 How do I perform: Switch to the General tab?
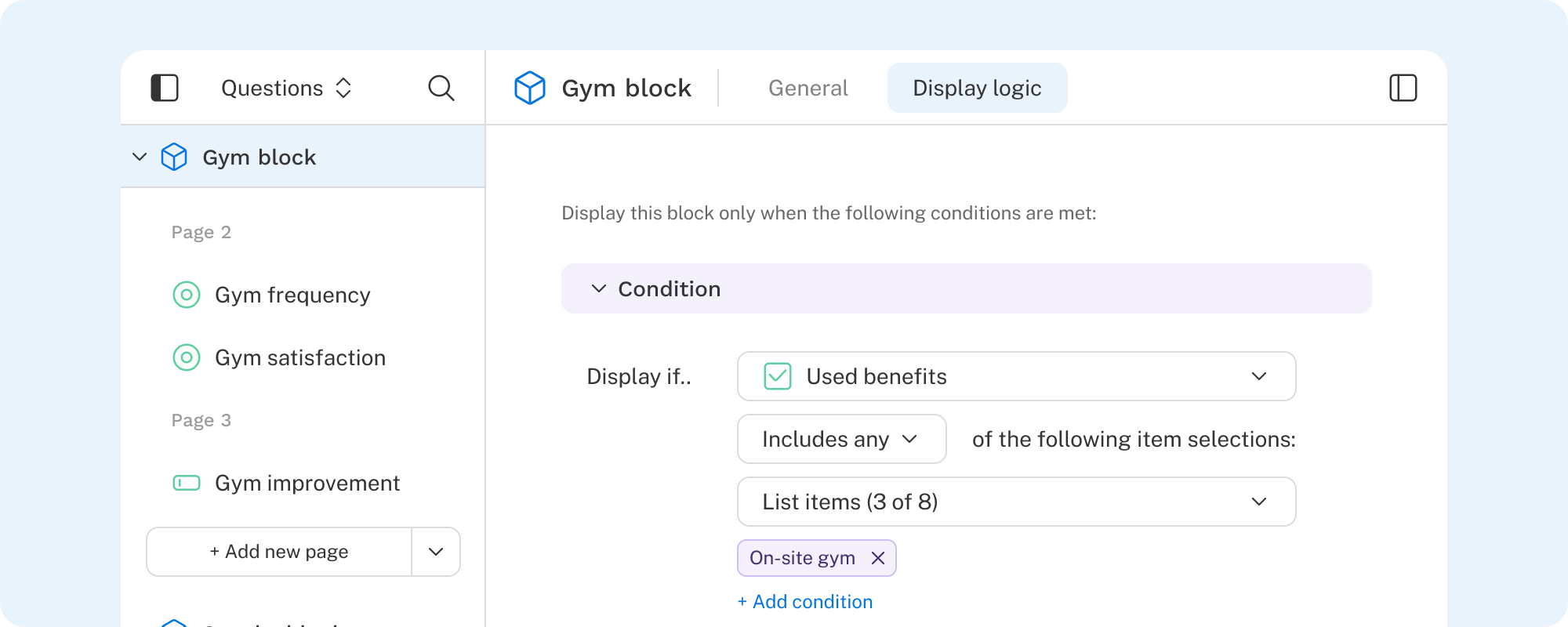[808, 88]
